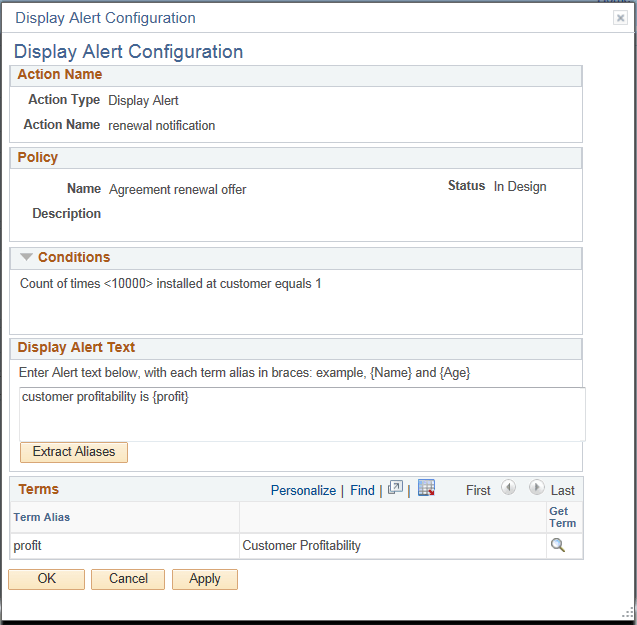The image size is (637, 625).
Task: Open Terms grid in new window icon
Action: coord(395,487)
